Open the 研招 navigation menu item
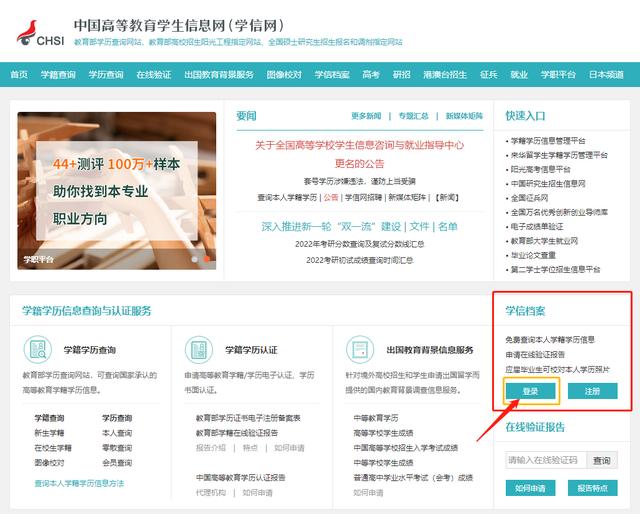This screenshot has height=514, width=640. tap(401, 75)
